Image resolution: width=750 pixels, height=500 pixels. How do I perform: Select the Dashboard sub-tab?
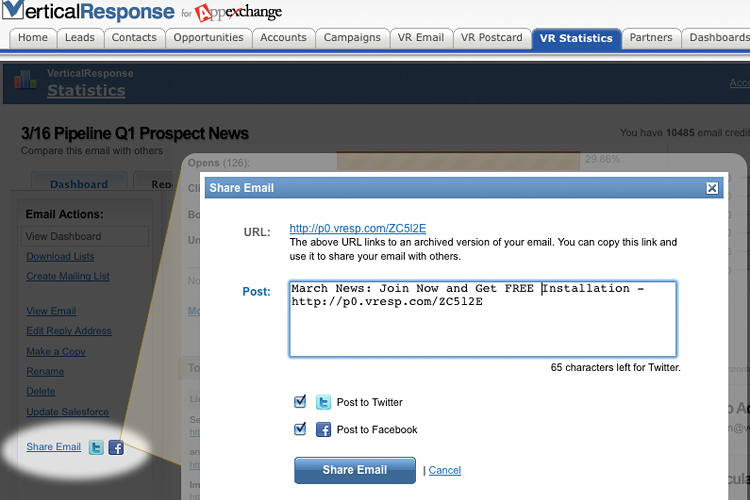pyautogui.click(x=79, y=184)
